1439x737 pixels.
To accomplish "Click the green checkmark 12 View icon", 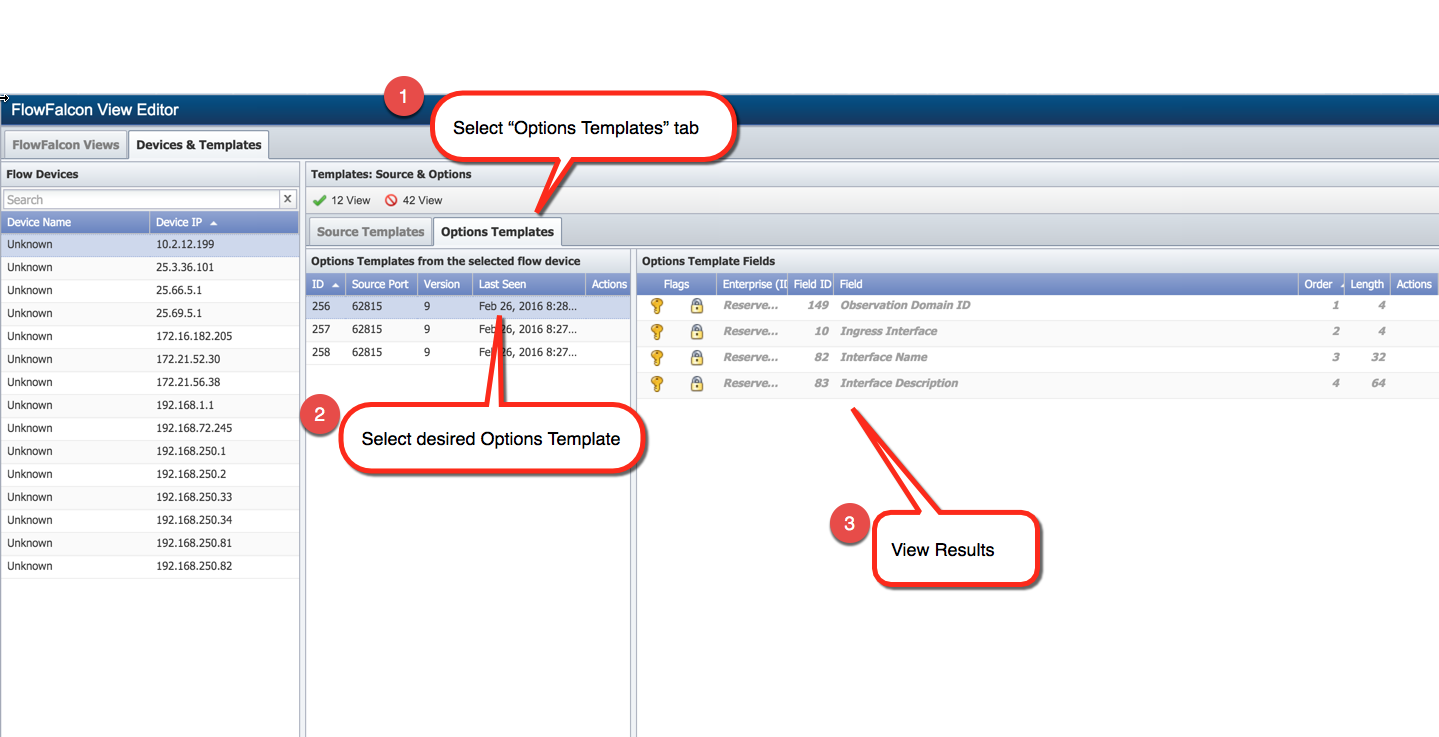I will pos(320,200).
